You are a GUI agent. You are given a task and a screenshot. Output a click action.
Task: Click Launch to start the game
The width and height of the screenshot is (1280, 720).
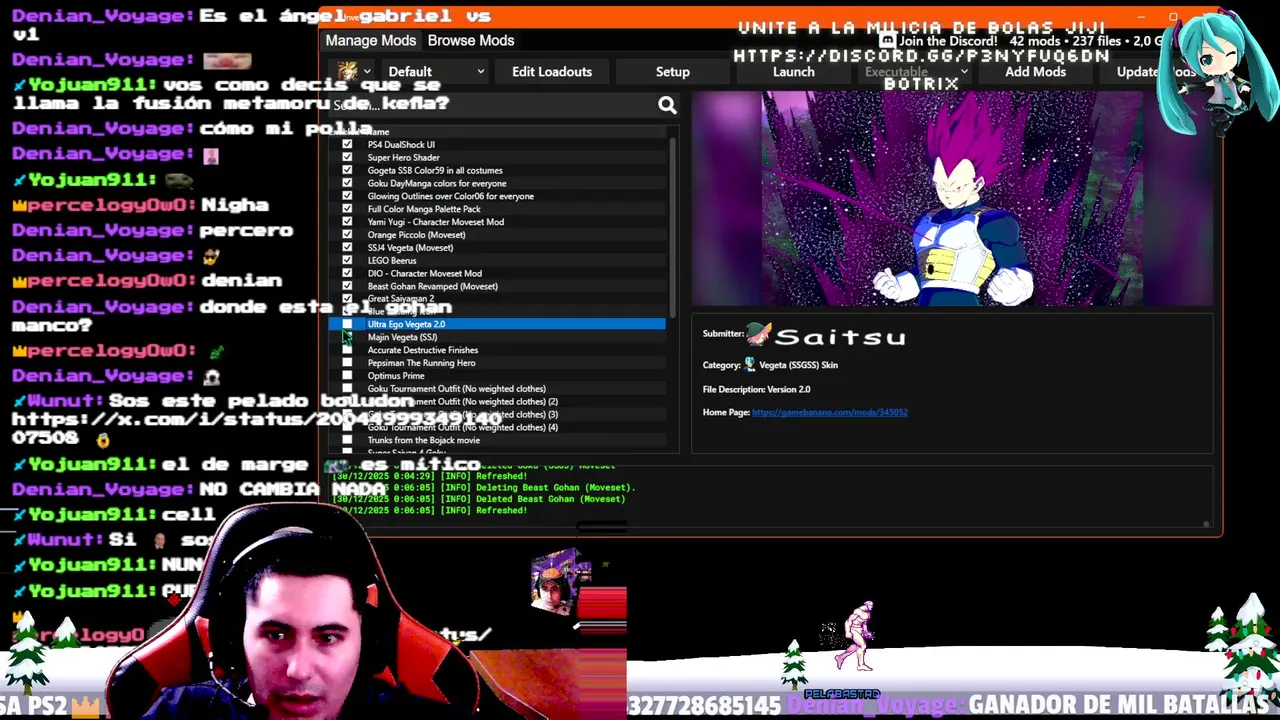click(794, 72)
